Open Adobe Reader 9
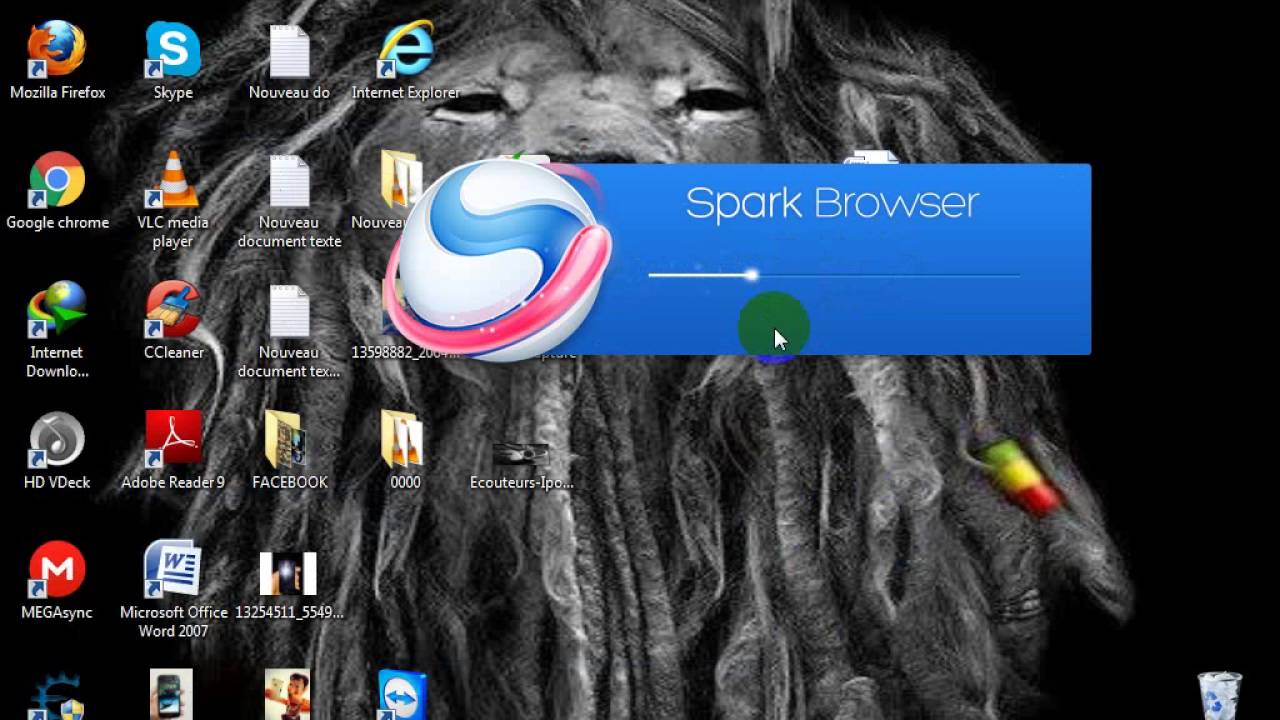Viewport: 1280px width, 720px height. click(x=171, y=440)
